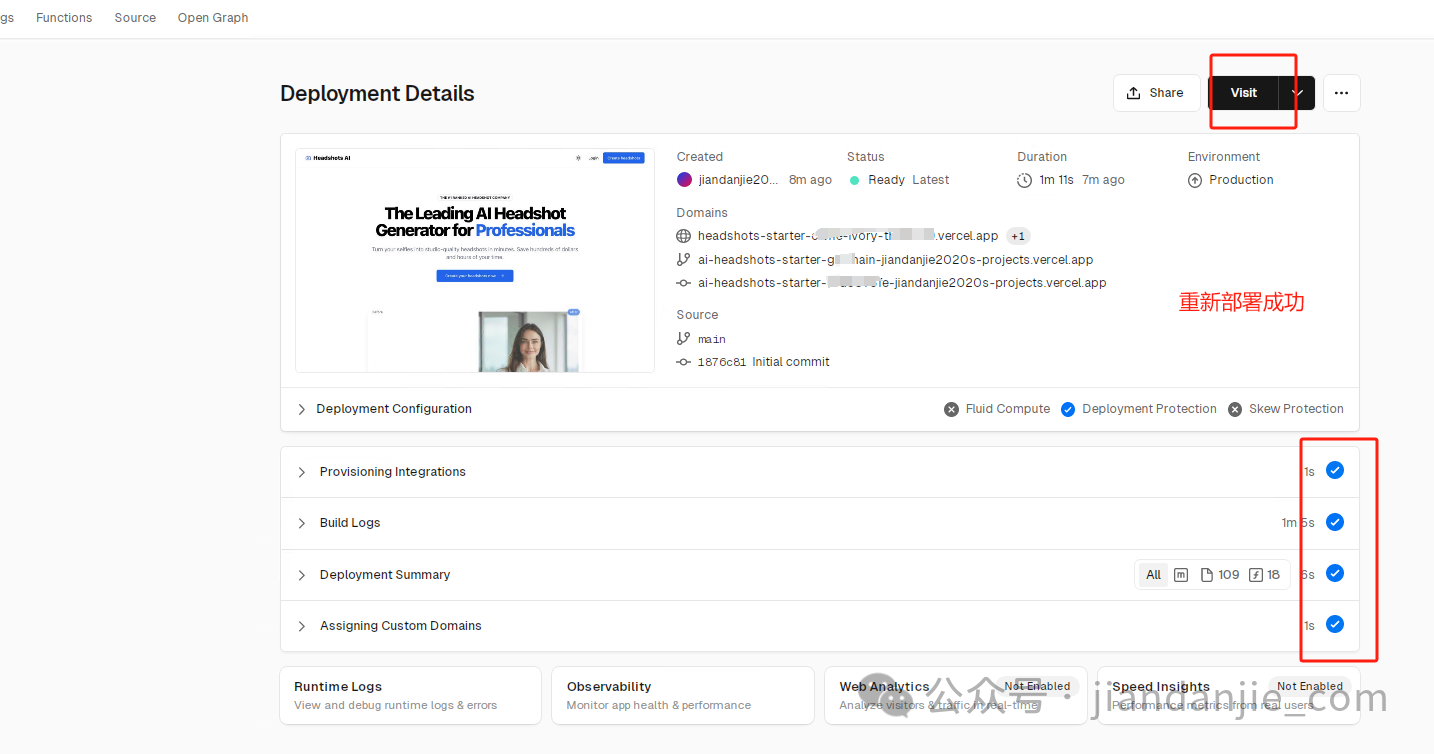1434x754 pixels.
Task: Click the duration clock icon
Action: (x=1024, y=180)
